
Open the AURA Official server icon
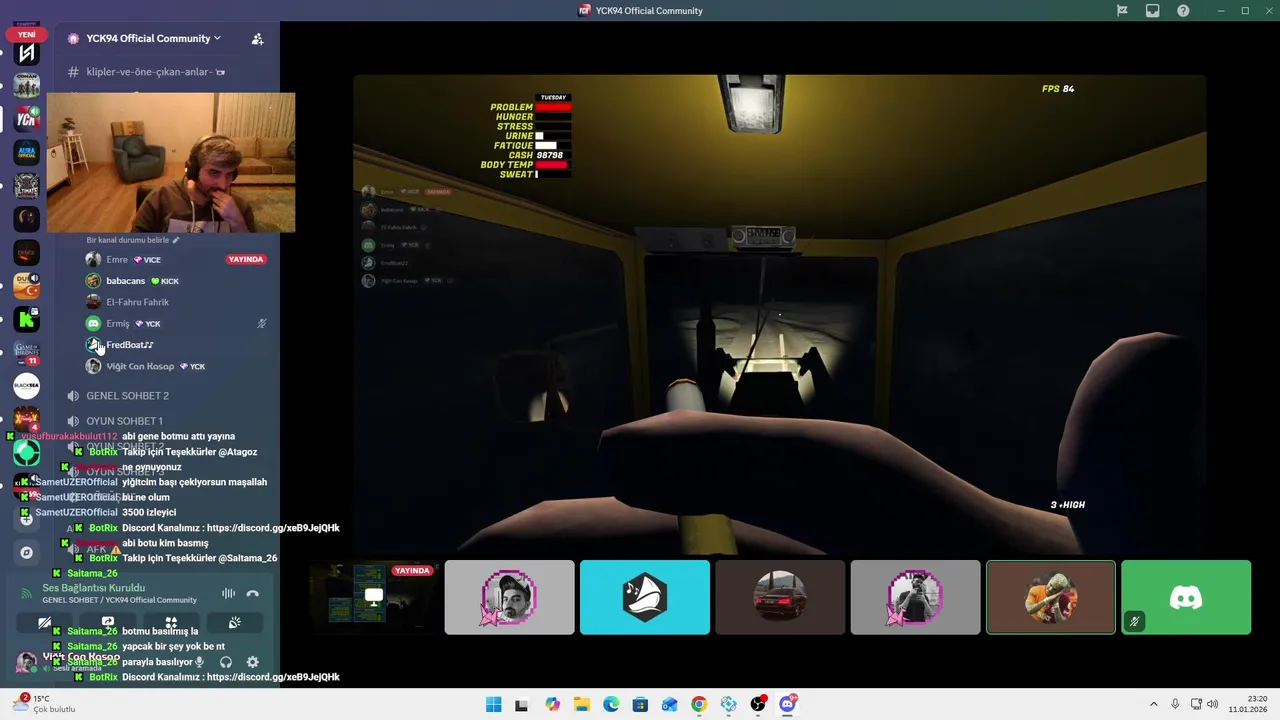pyautogui.click(x=27, y=152)
